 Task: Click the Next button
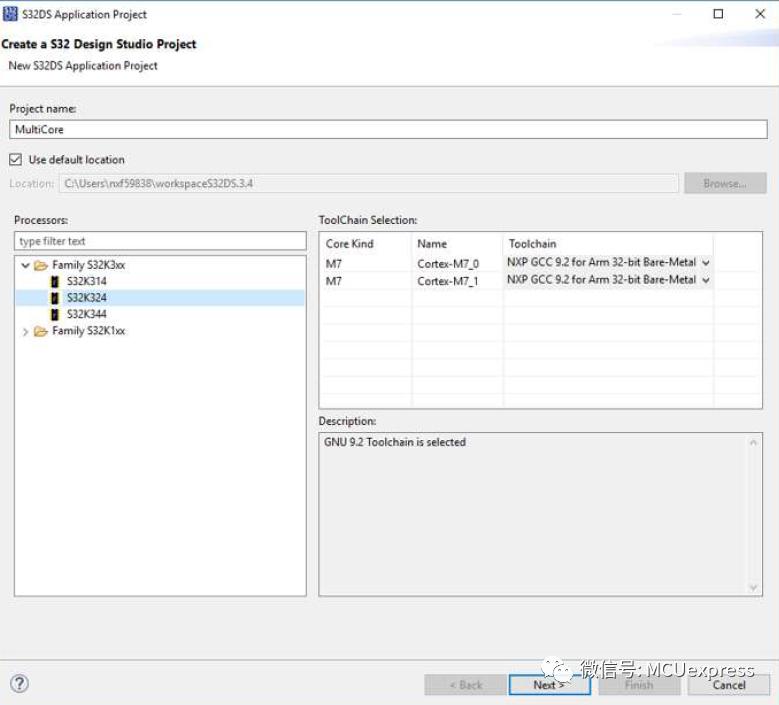tap(549, 685)
